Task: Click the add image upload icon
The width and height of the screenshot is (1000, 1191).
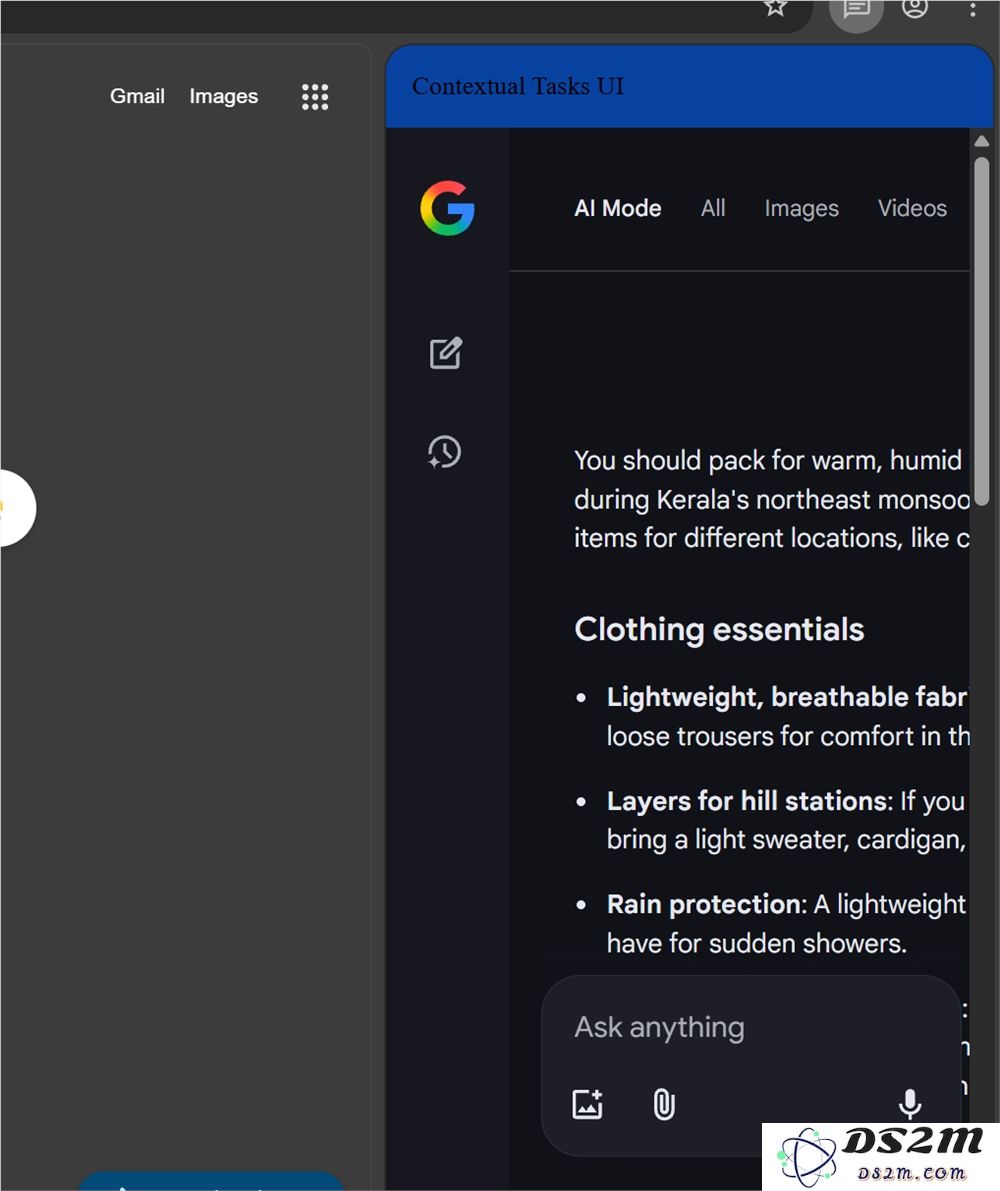Action: pyautogui.click(x=587, y=1104)
